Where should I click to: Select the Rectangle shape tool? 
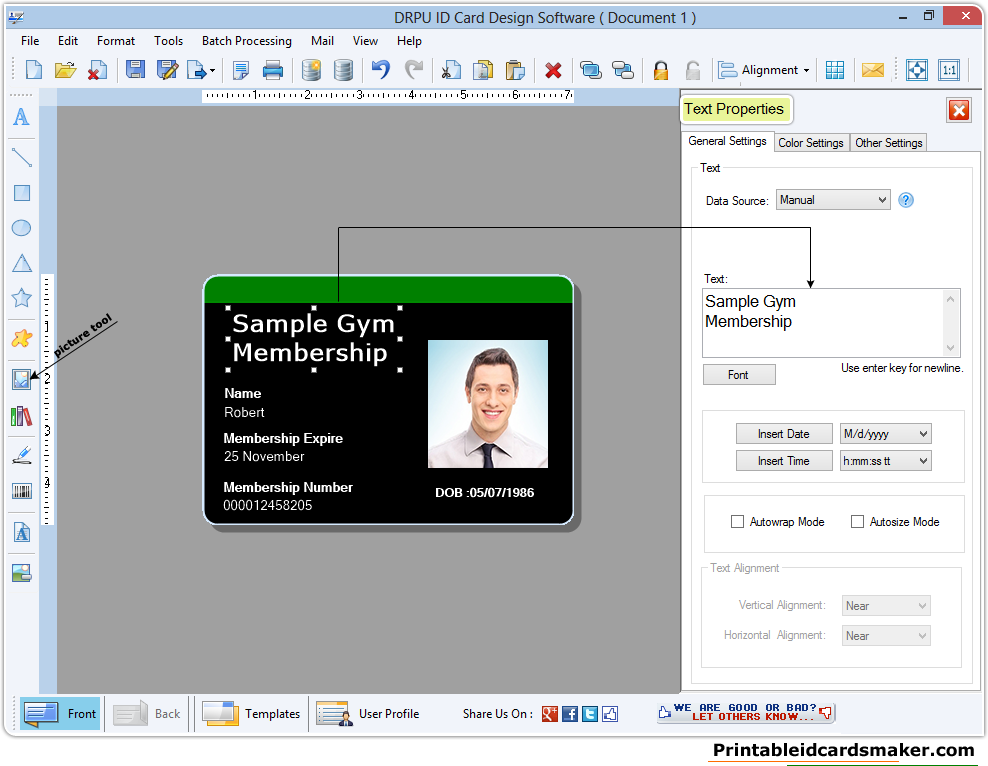tap(22, 193)
